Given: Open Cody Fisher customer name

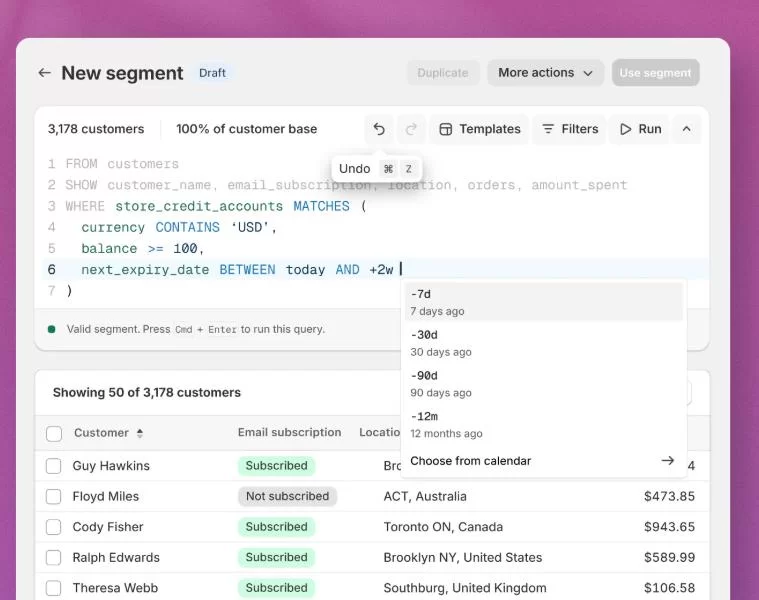Looking at the screenshot, I should pos(107,527).
